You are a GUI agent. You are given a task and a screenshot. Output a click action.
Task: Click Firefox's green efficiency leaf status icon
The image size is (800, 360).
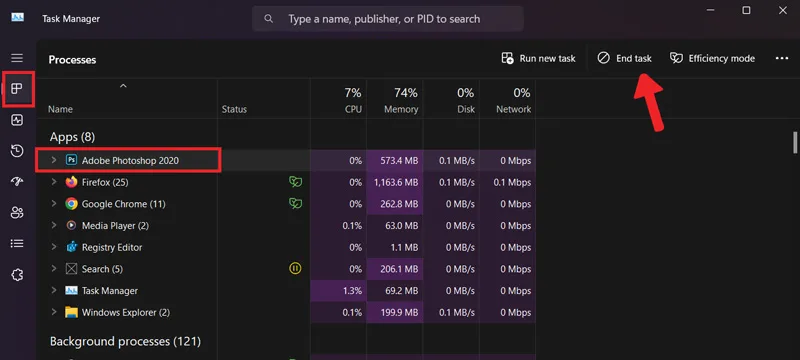295,182
